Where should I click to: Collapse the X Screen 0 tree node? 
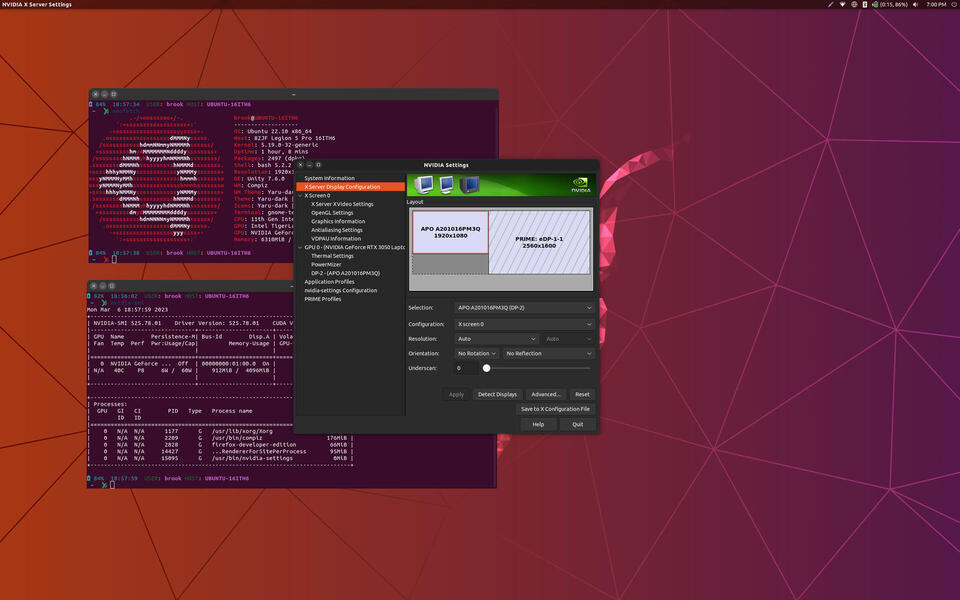pos(300,195)
